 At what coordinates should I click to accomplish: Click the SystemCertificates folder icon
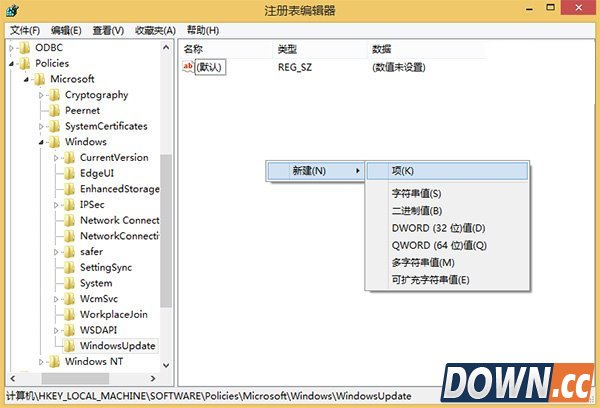pos(55,126)
